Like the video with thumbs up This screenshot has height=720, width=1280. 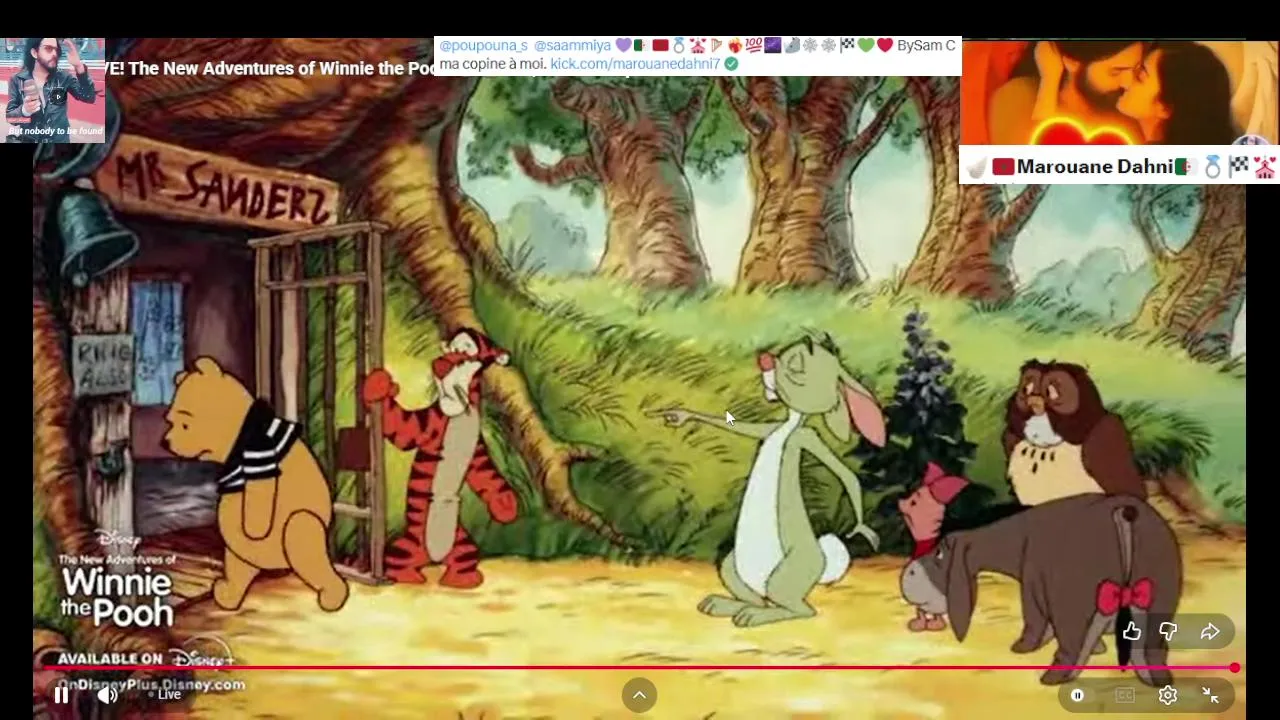coord(1131,631)
